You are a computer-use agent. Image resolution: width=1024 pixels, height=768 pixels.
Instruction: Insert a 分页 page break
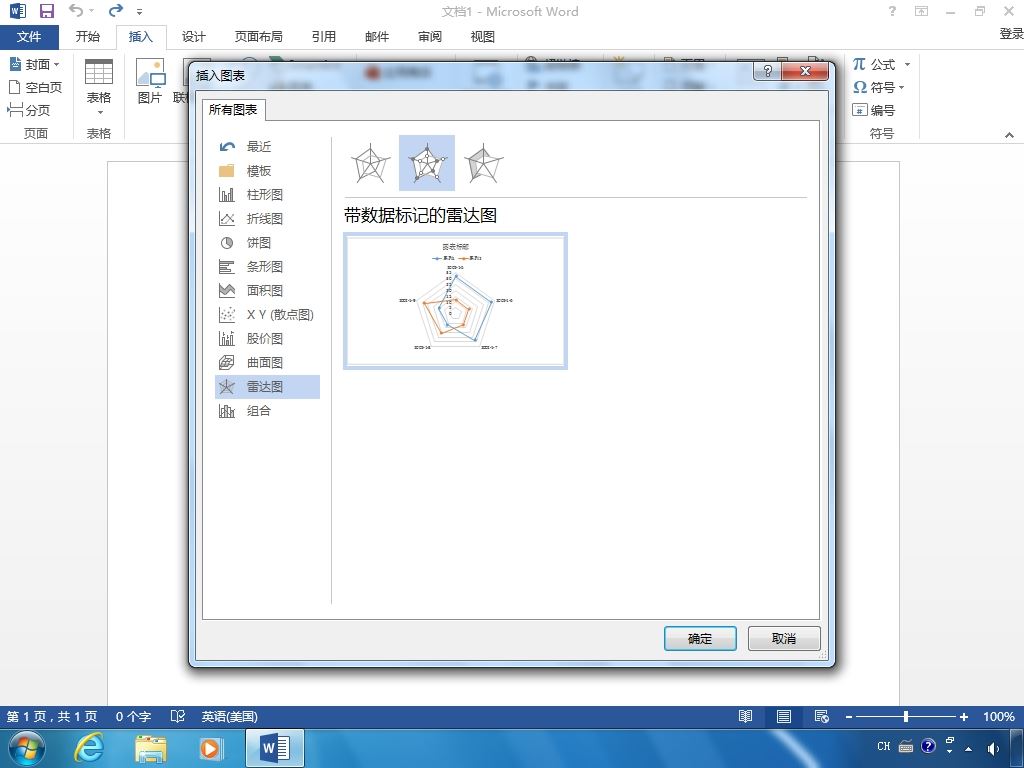pyautogui.click(x=29, y=110)
